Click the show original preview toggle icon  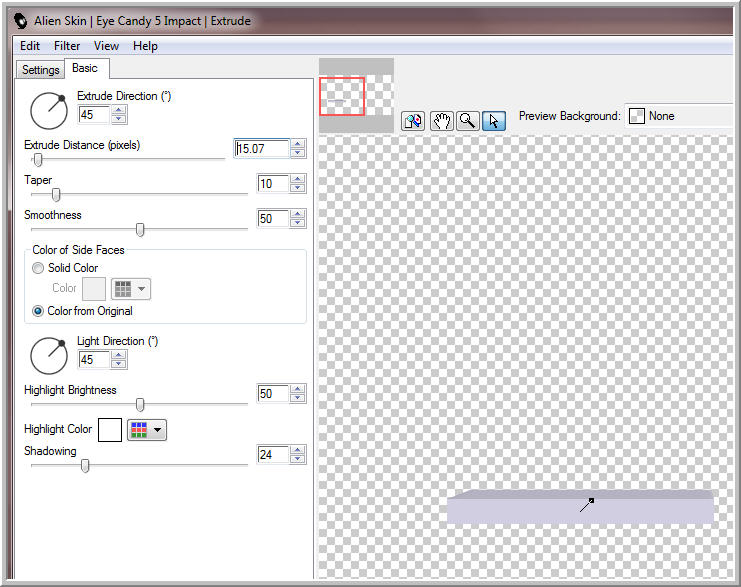tap(413, 121)
